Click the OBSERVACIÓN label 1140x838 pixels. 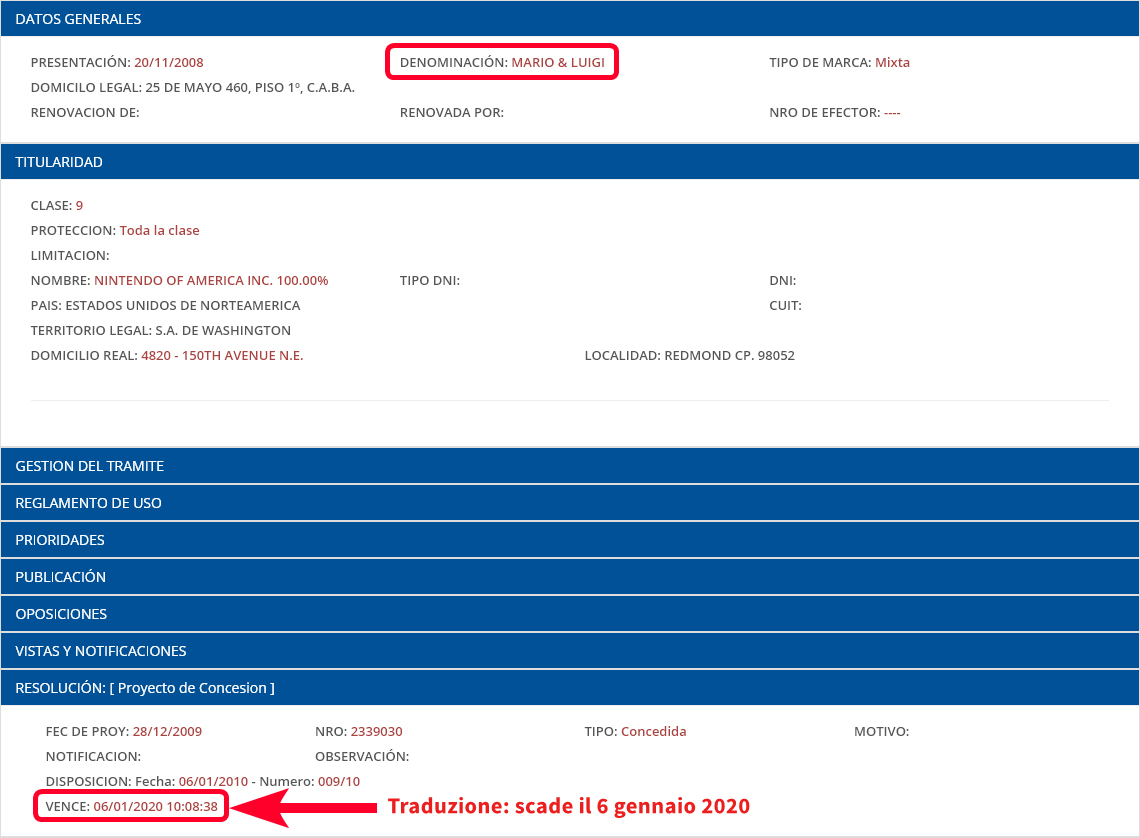362,757
